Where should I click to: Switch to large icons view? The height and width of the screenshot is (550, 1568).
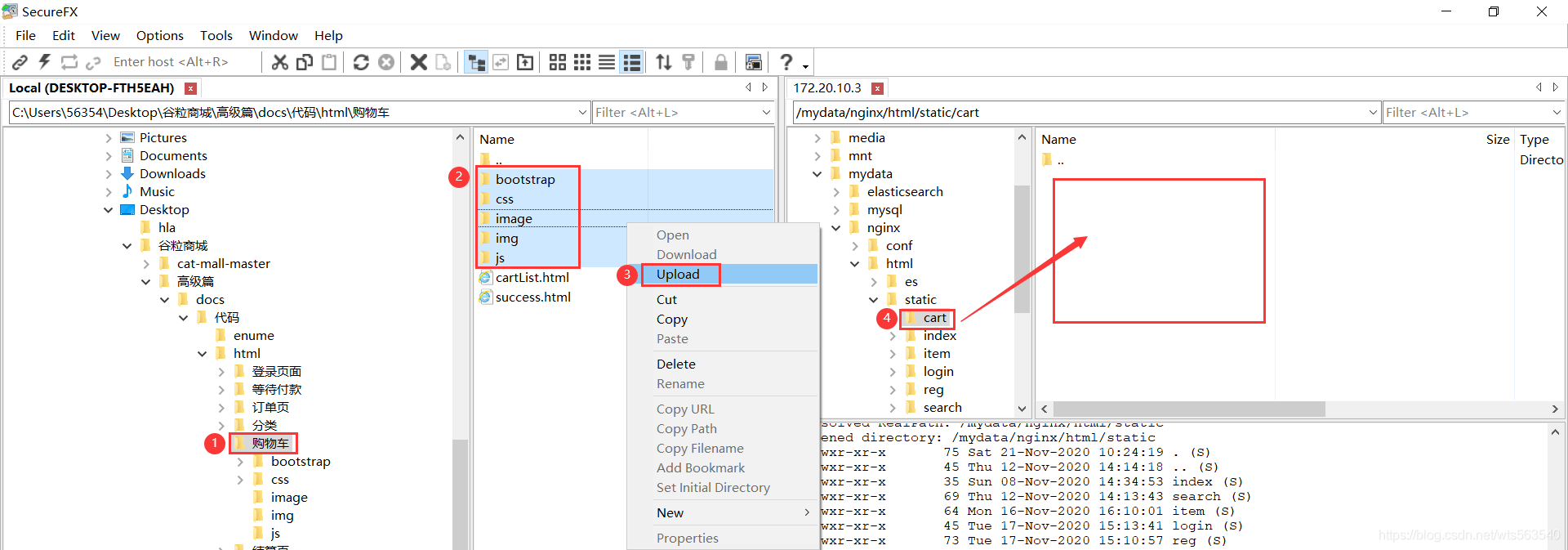558,62
